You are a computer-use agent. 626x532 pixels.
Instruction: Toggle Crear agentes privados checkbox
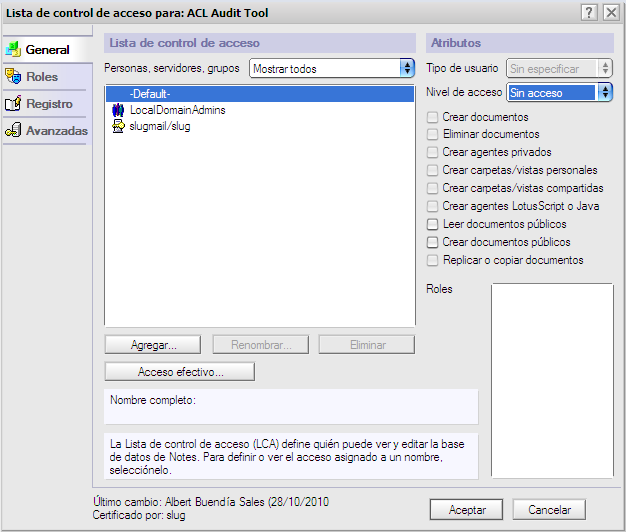[x=432, y=152]
